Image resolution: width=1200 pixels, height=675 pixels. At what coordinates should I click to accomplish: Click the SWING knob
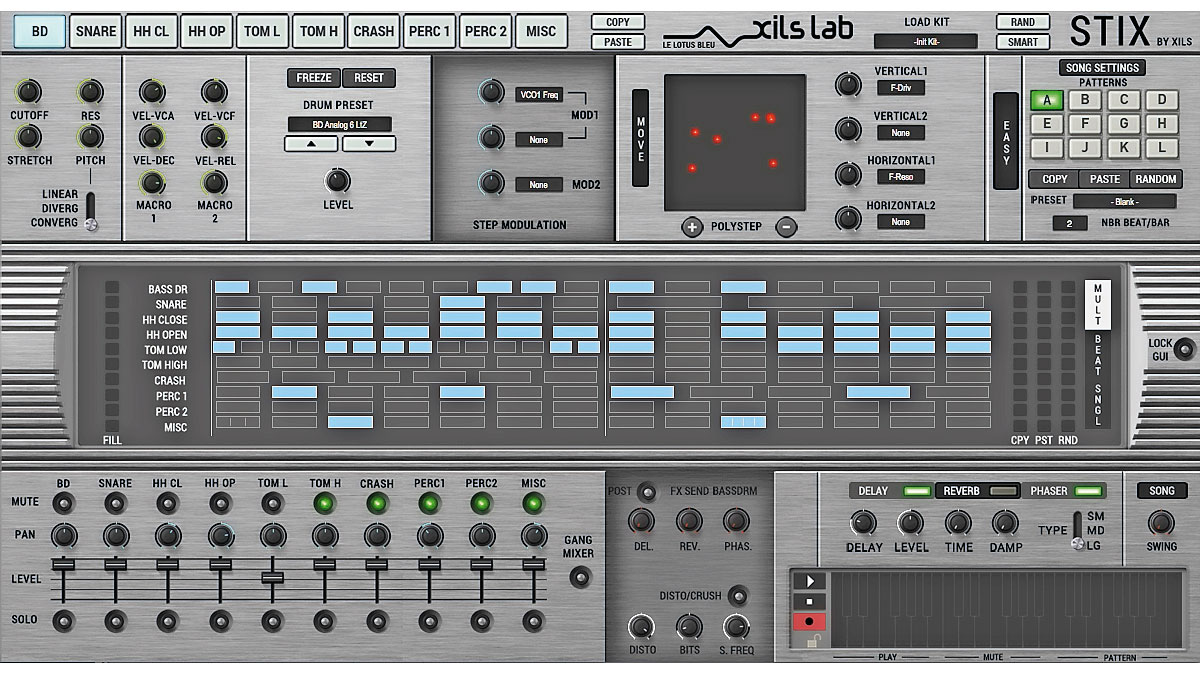[x=1161, y=523]
